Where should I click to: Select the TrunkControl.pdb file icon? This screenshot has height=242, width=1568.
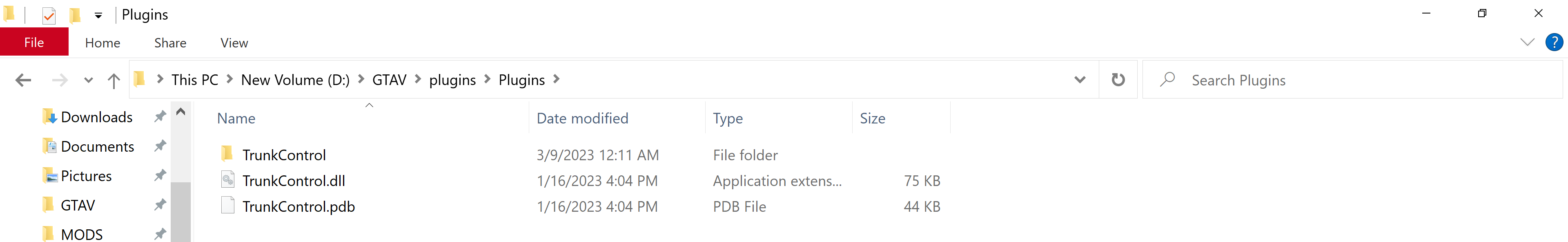point(228,206)
